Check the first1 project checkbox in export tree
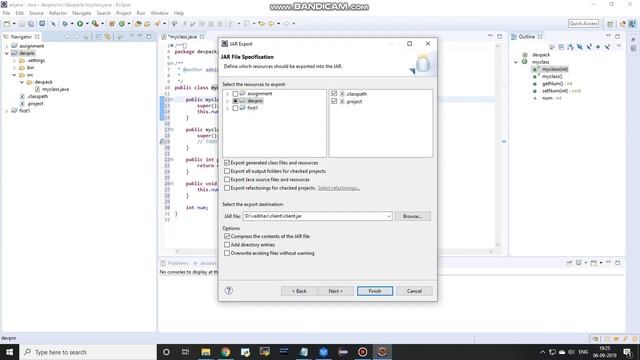 [x=235, y=108]
